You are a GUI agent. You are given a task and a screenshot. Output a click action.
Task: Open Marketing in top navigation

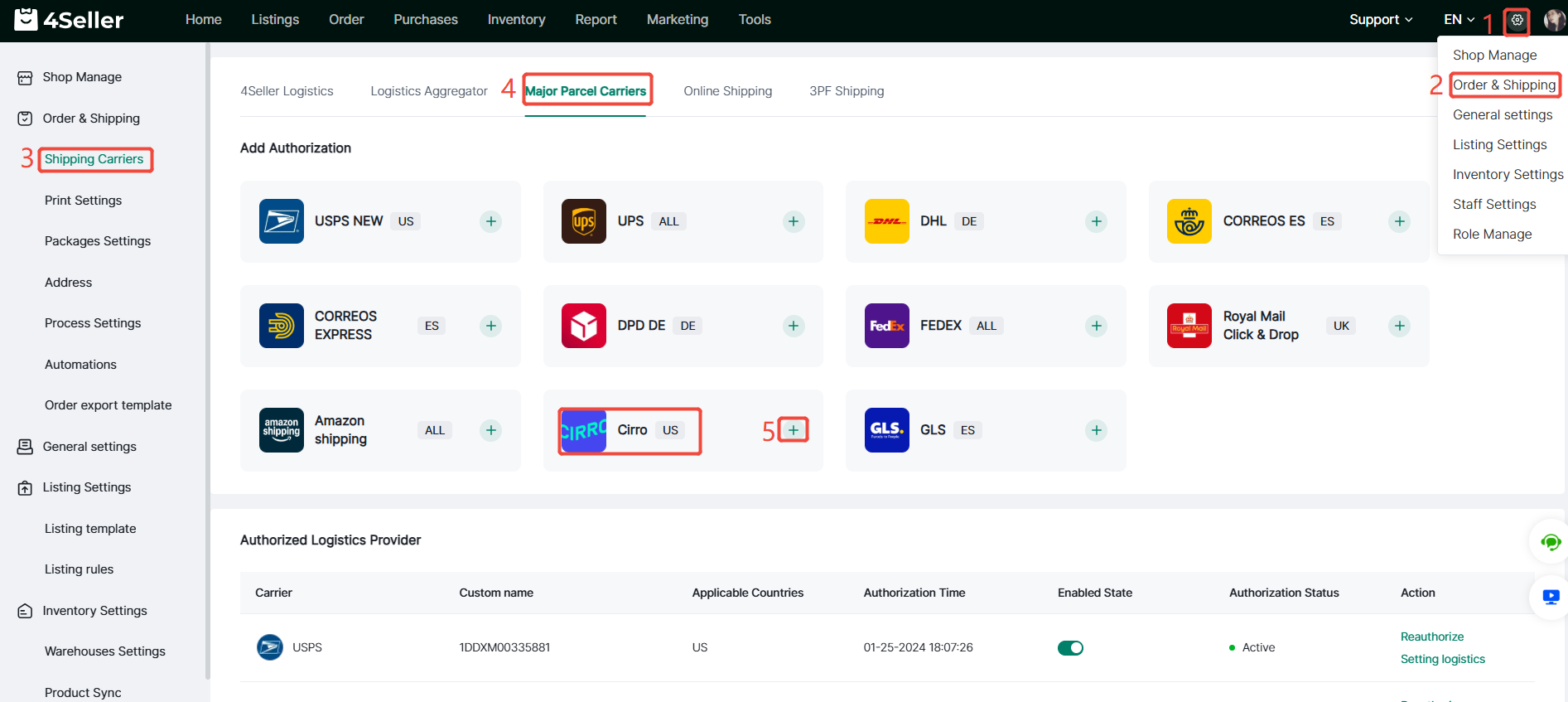tap(678, 20)
